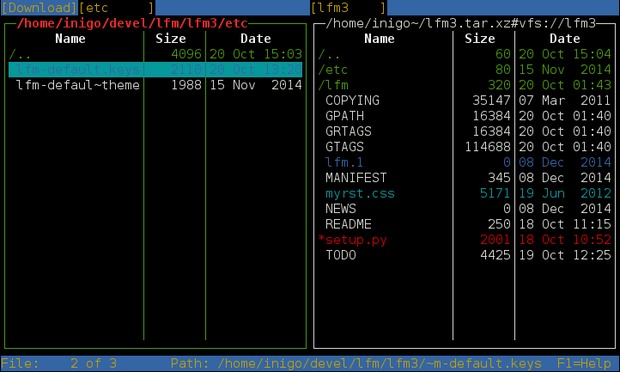Select the lfm-default.keys file
The height and width of the screenshot is (372, 620).
(155, 70)
